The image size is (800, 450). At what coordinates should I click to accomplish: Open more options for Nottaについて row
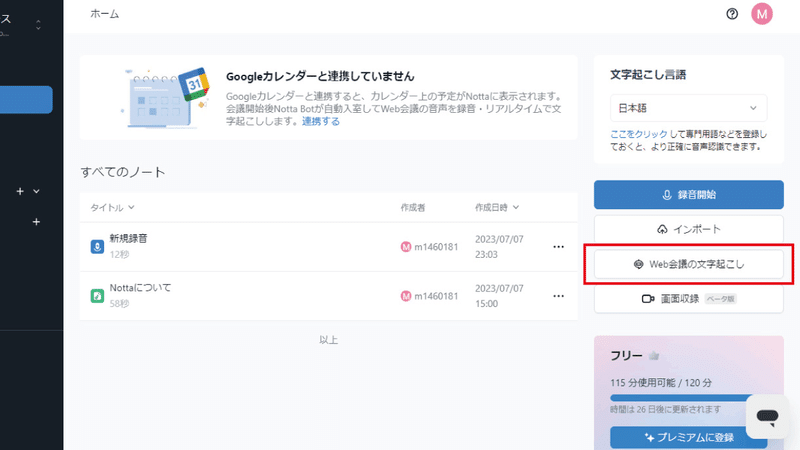559,296
